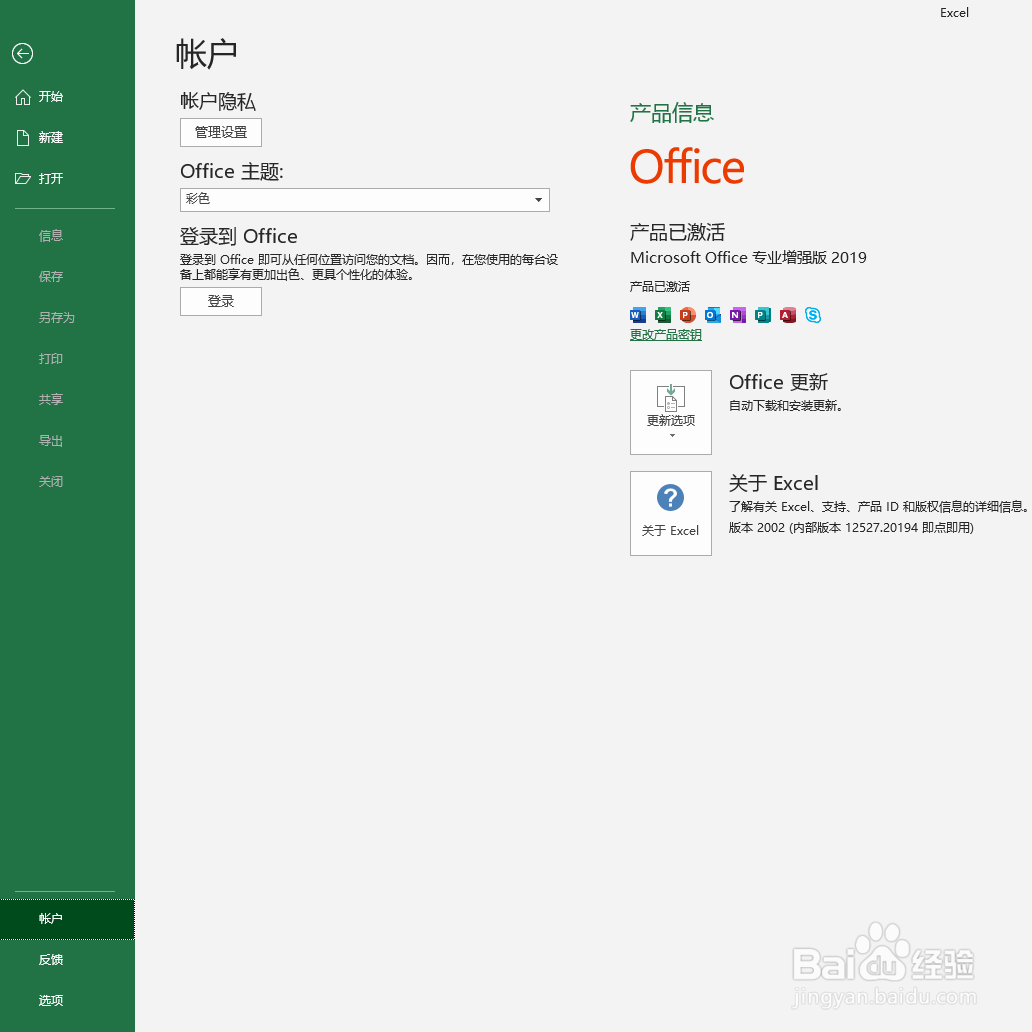The height and width of the screenshot is (1032, 1032).
Task: Click the version text 版本 2002
Action: (x=851, y=528)
